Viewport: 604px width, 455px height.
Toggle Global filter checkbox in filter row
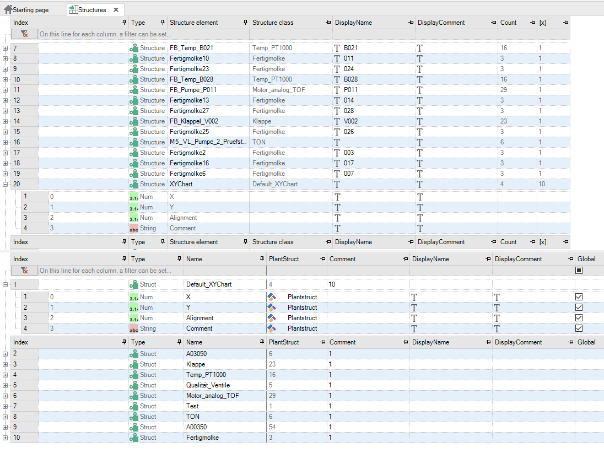[579, 270]
